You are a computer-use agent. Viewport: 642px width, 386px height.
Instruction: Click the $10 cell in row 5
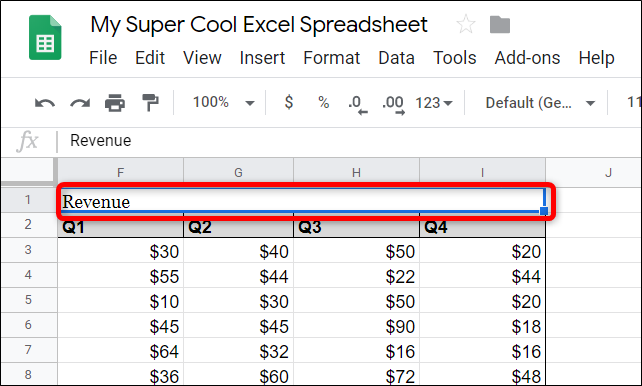(120, 300)
